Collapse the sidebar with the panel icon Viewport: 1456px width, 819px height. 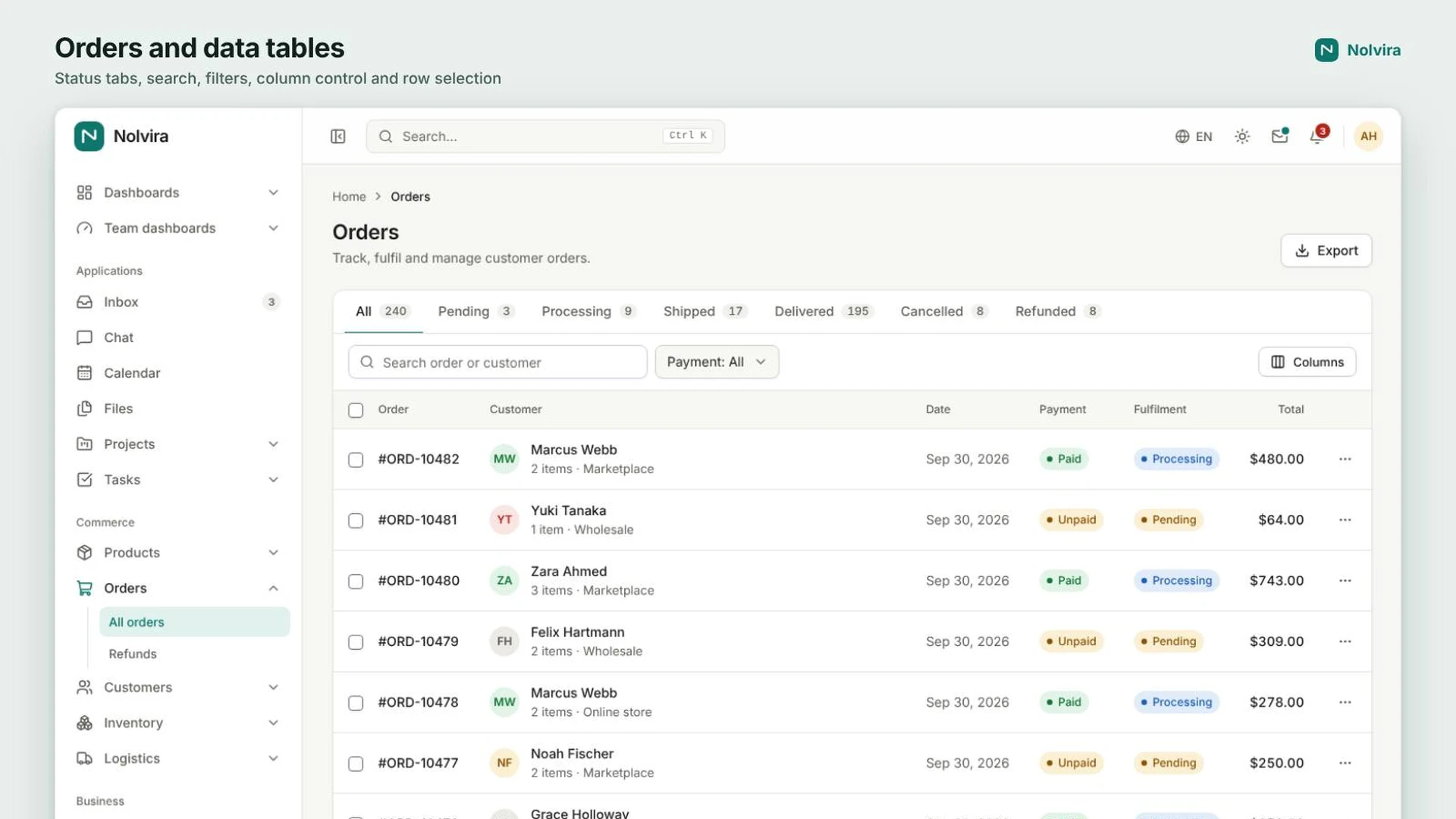338,136
